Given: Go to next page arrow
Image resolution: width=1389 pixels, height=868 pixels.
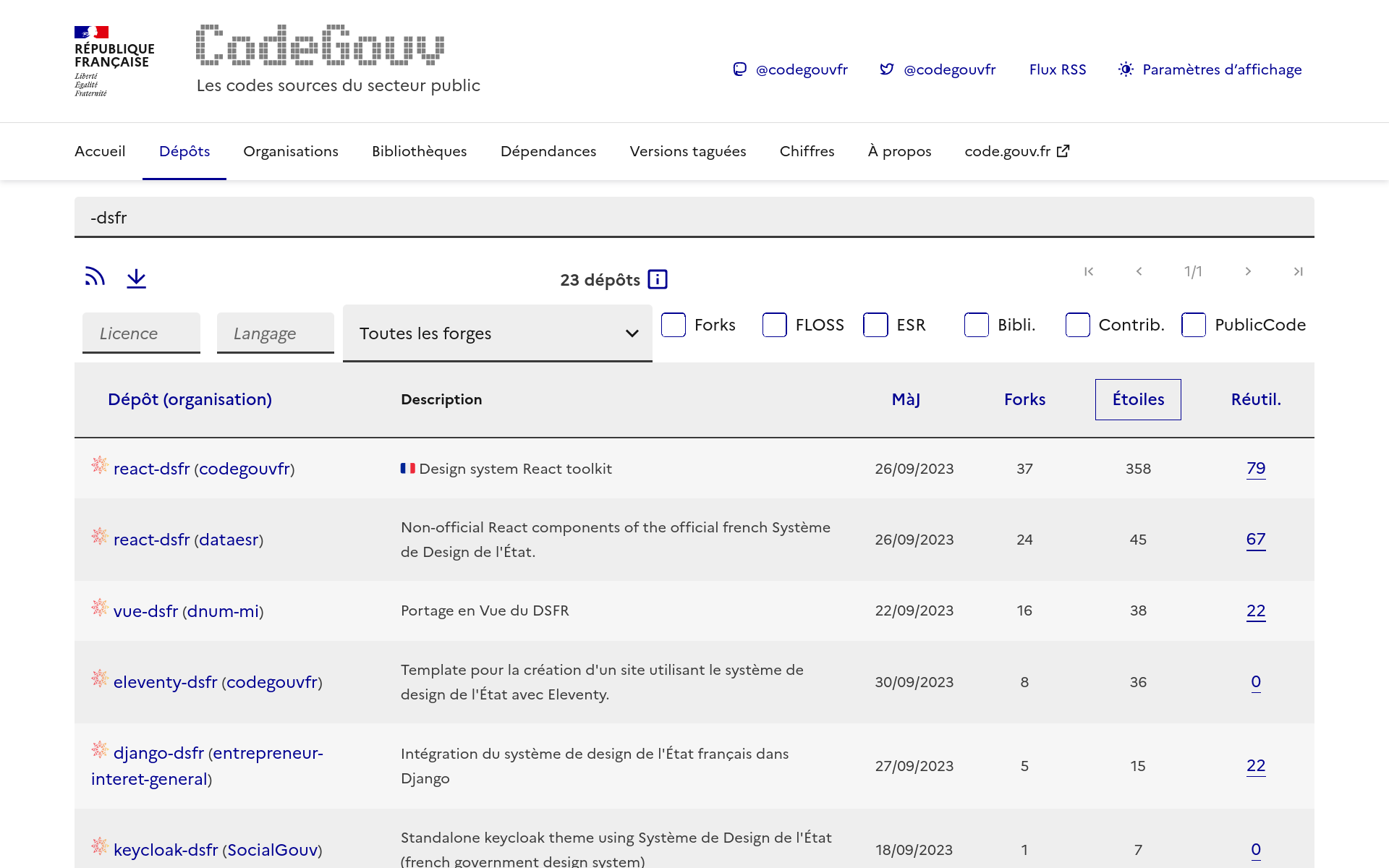Looking at the screenshot, I should pyautogui.click(x=1248, y=271).
